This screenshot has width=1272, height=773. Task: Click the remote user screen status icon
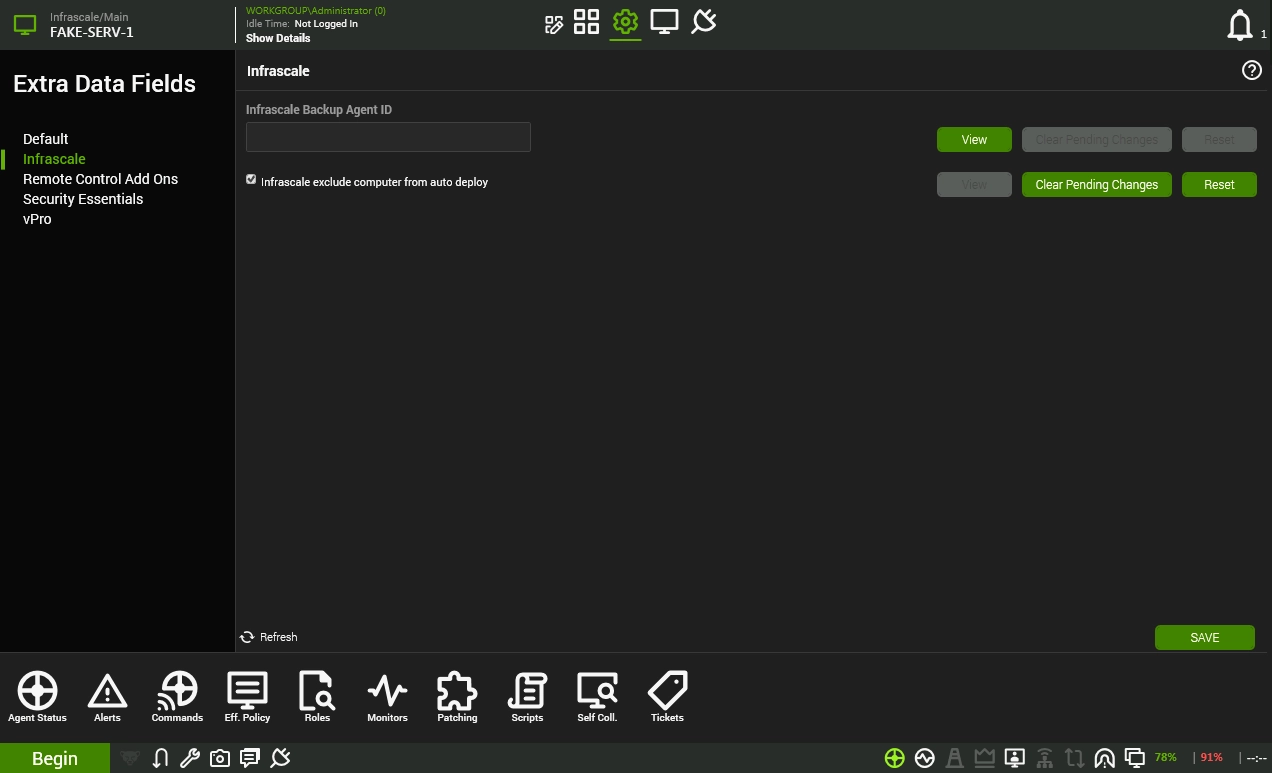pyautogui.click(x=1014, y=758)
